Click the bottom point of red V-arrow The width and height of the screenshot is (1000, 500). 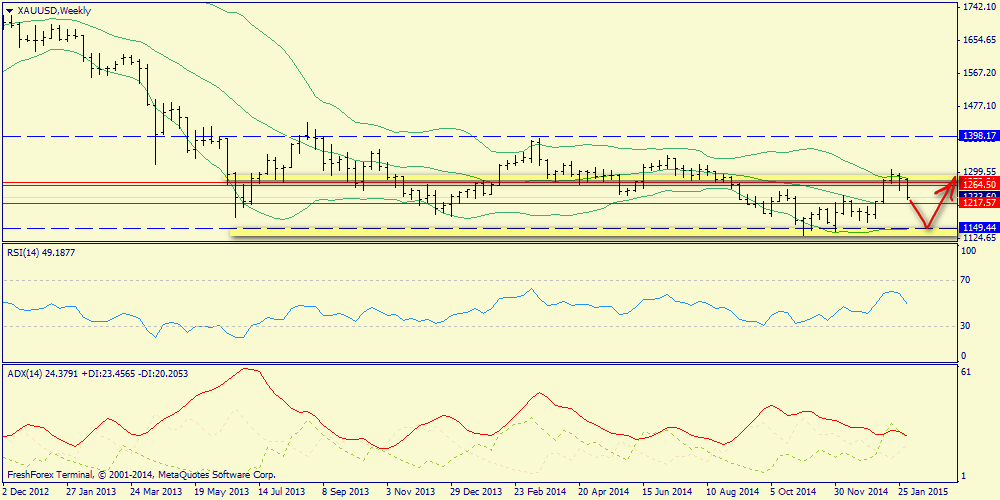pyautogui.click(x=928, y=229)
